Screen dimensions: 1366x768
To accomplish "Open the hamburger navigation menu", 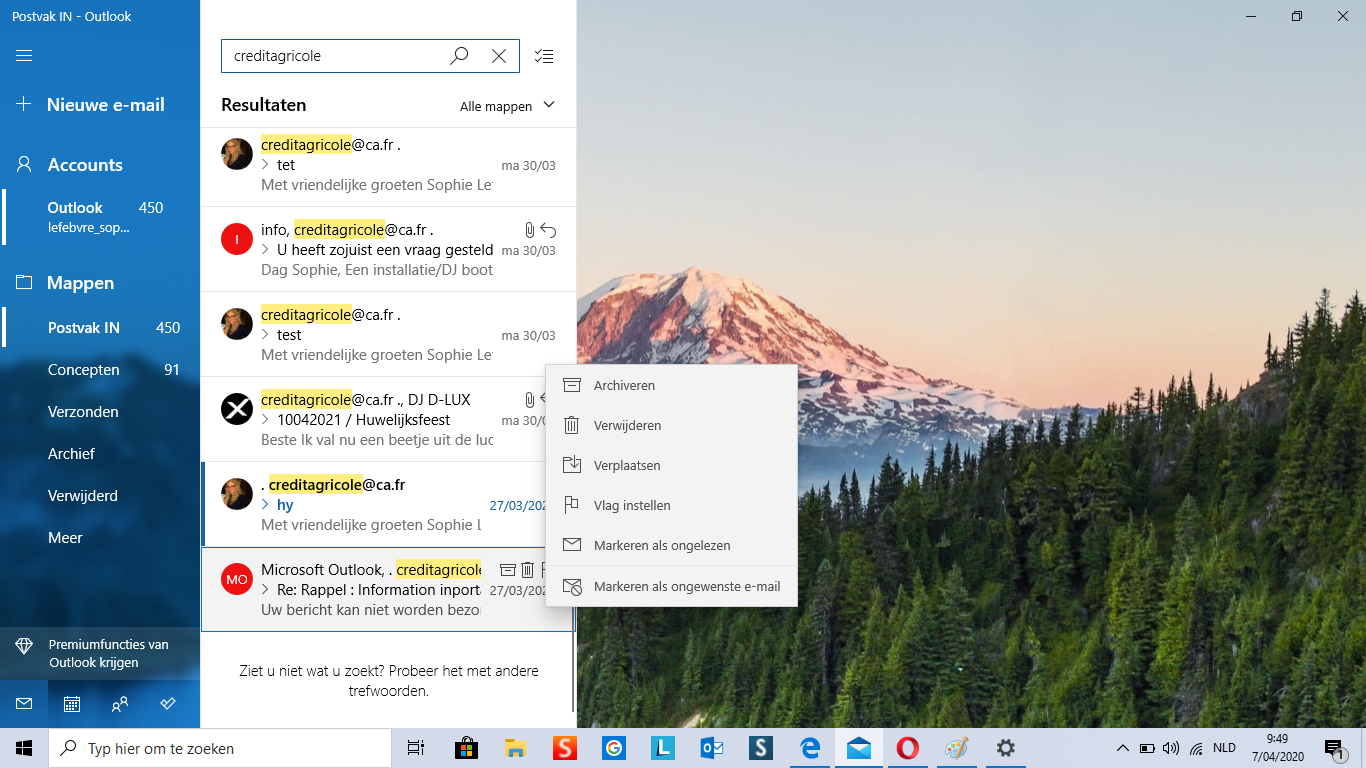I will click(x=24, y=56).
